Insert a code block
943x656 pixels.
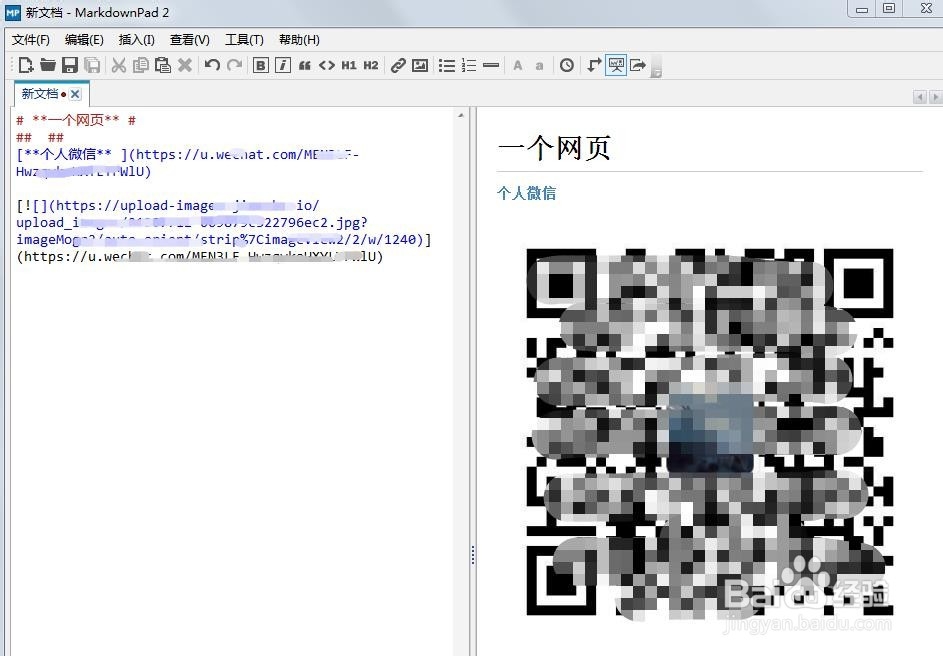pos(327,65)
